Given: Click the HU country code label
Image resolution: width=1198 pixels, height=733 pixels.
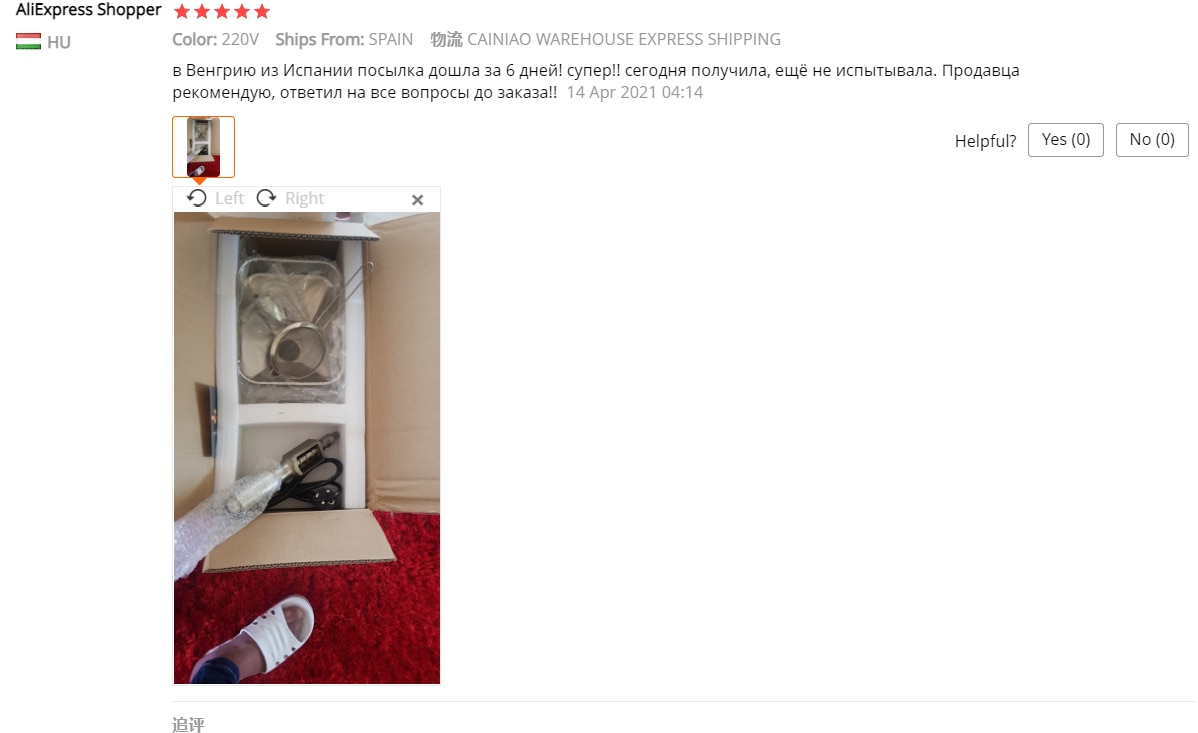Looking at the screenshot, I should point(59,42).
